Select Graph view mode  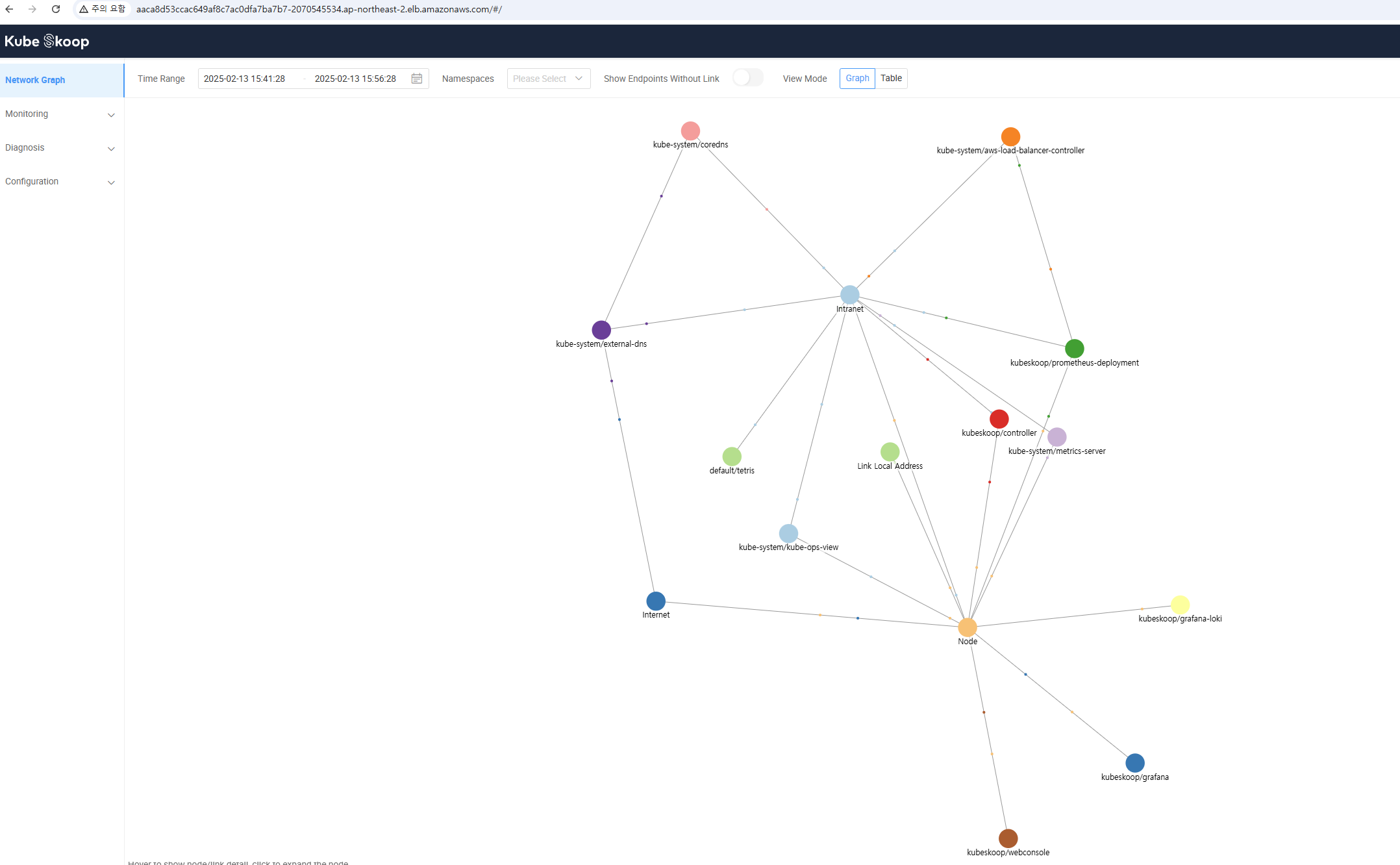[857, 78]
